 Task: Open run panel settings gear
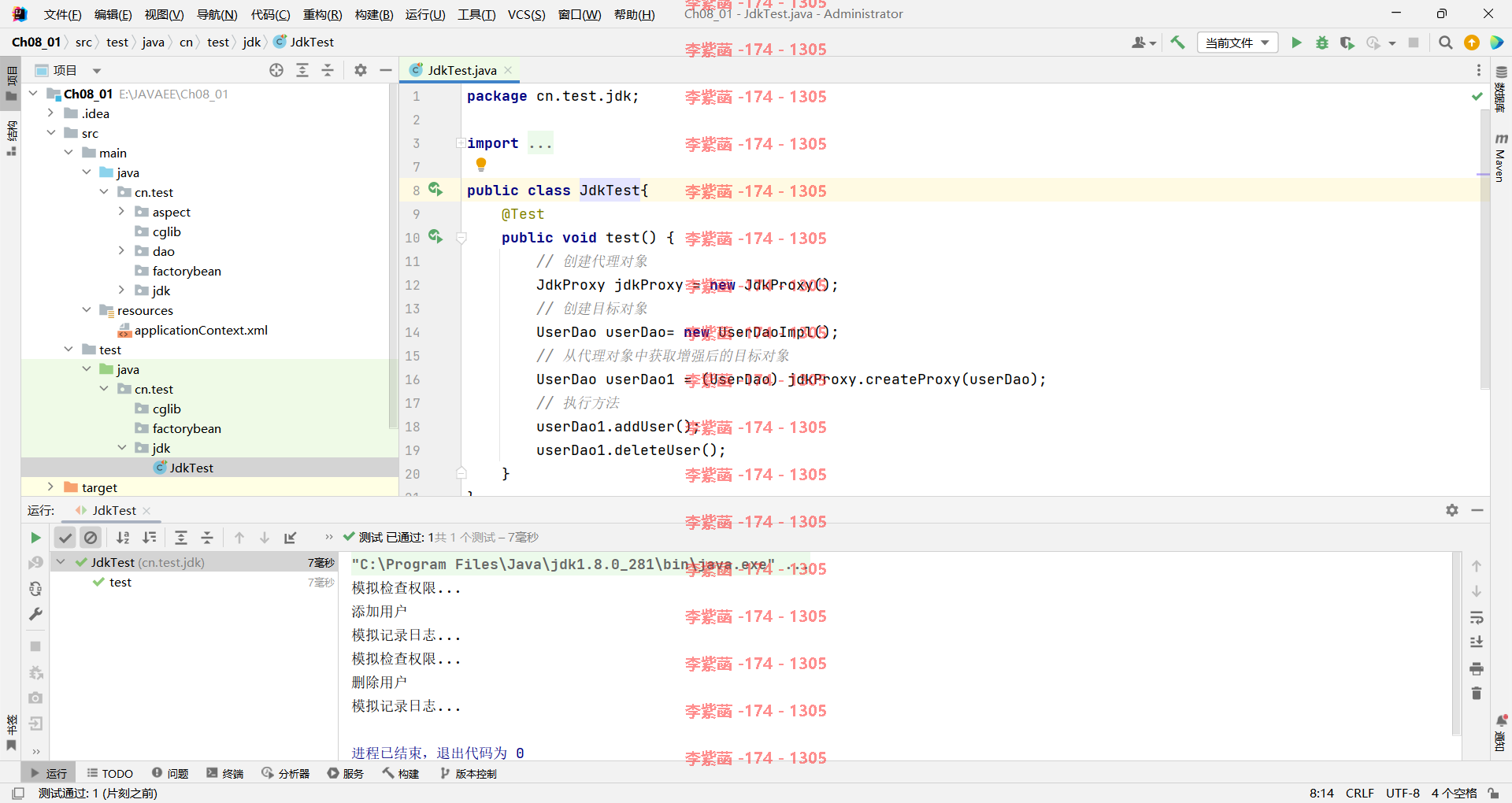1452,510
